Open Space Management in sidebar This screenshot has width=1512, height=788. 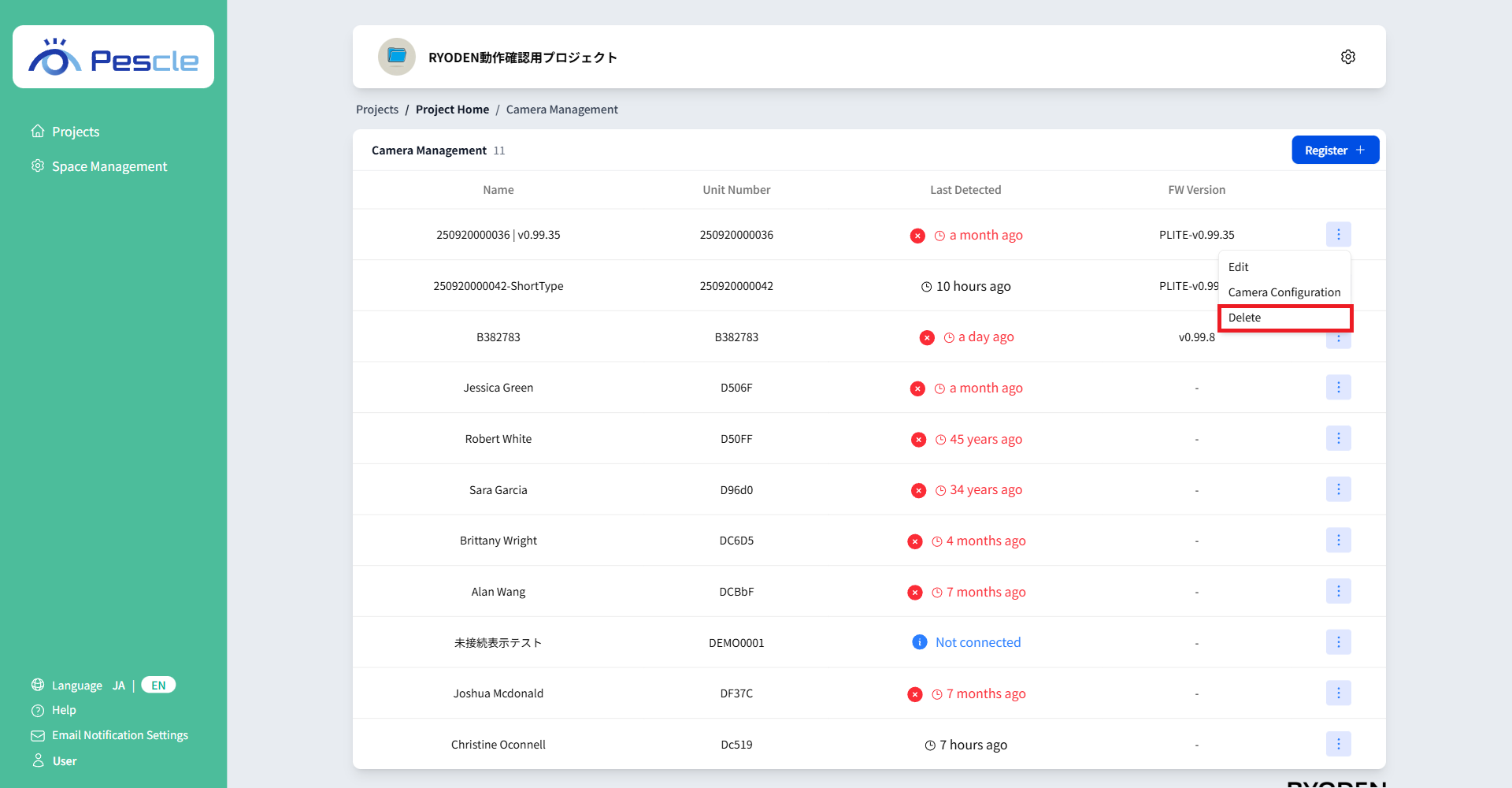pyautogui.click(x=109, y=166)
